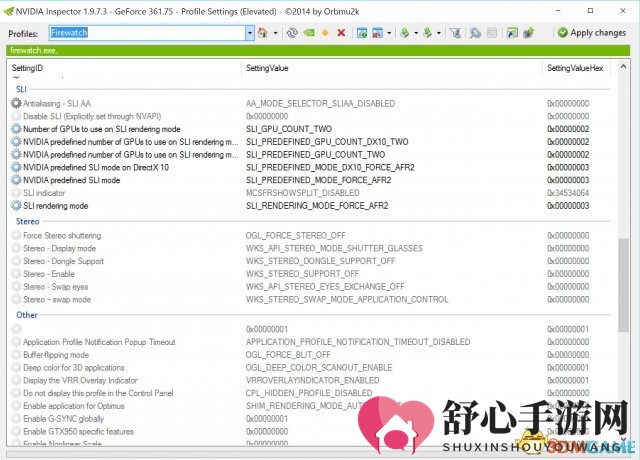Image resolution: width=640 pixels, height=460 pixels.
Task: Click the export profiles green arrow icon
Action: click(405, 33)
